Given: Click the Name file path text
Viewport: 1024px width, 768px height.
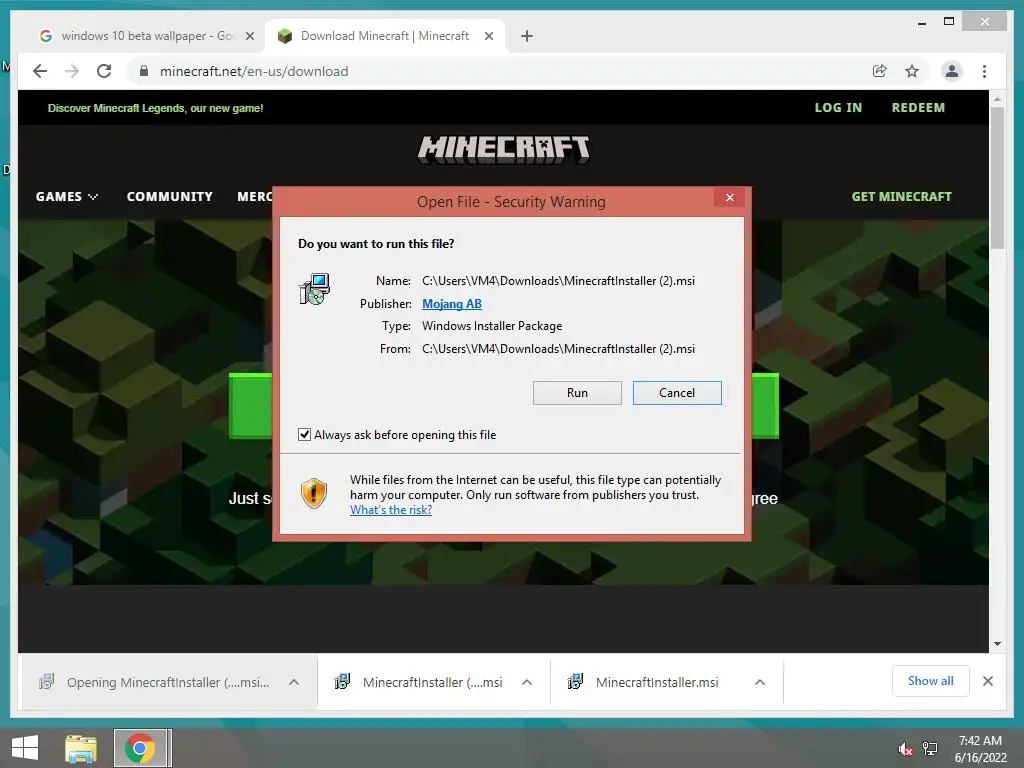Looking at the screenshot, I should pos(558,281).
